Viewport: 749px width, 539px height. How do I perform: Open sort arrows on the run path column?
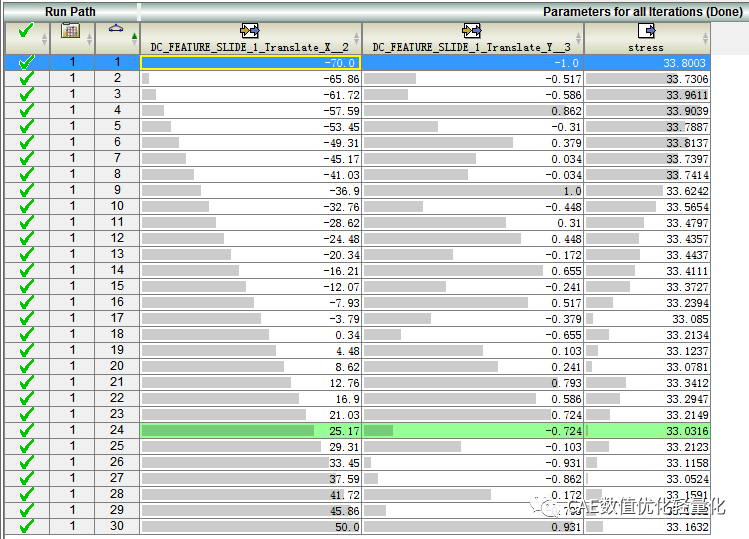point(89,39)
